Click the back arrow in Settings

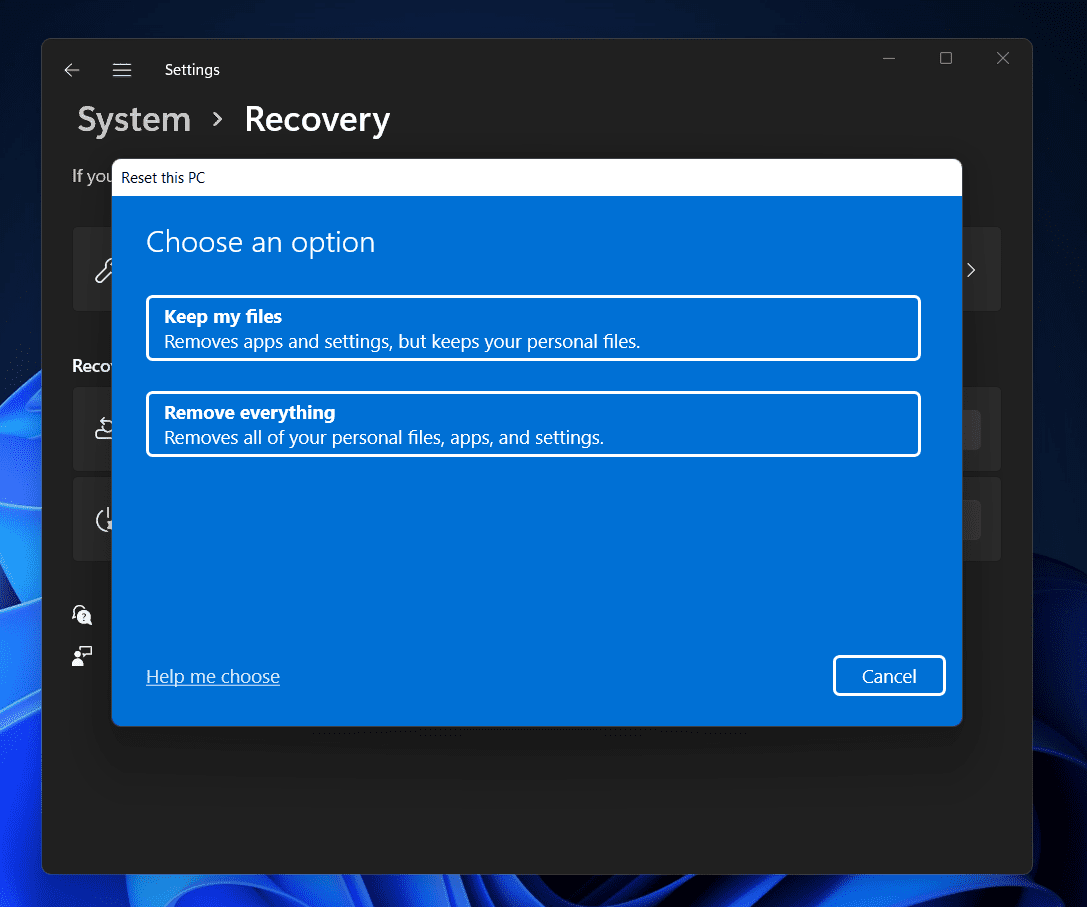[71, 70]
